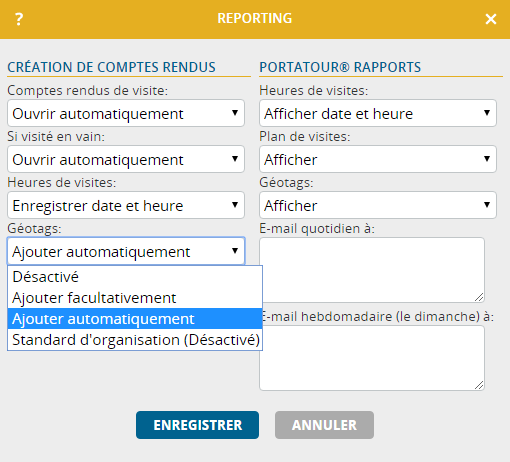510x462 pixels.
Task: Click resize grip of weekly e-mail box
Action: click(479, 385)
